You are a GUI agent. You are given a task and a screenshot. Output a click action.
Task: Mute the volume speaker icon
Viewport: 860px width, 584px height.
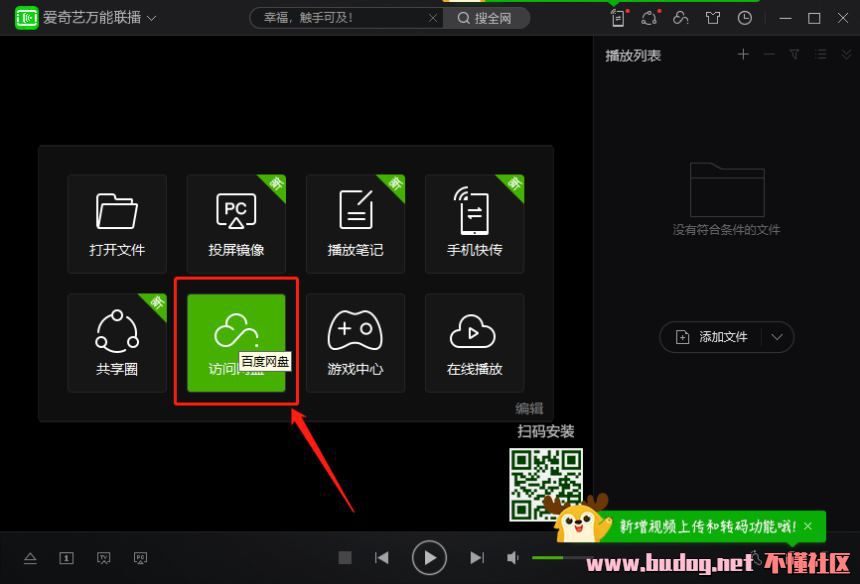513,558
